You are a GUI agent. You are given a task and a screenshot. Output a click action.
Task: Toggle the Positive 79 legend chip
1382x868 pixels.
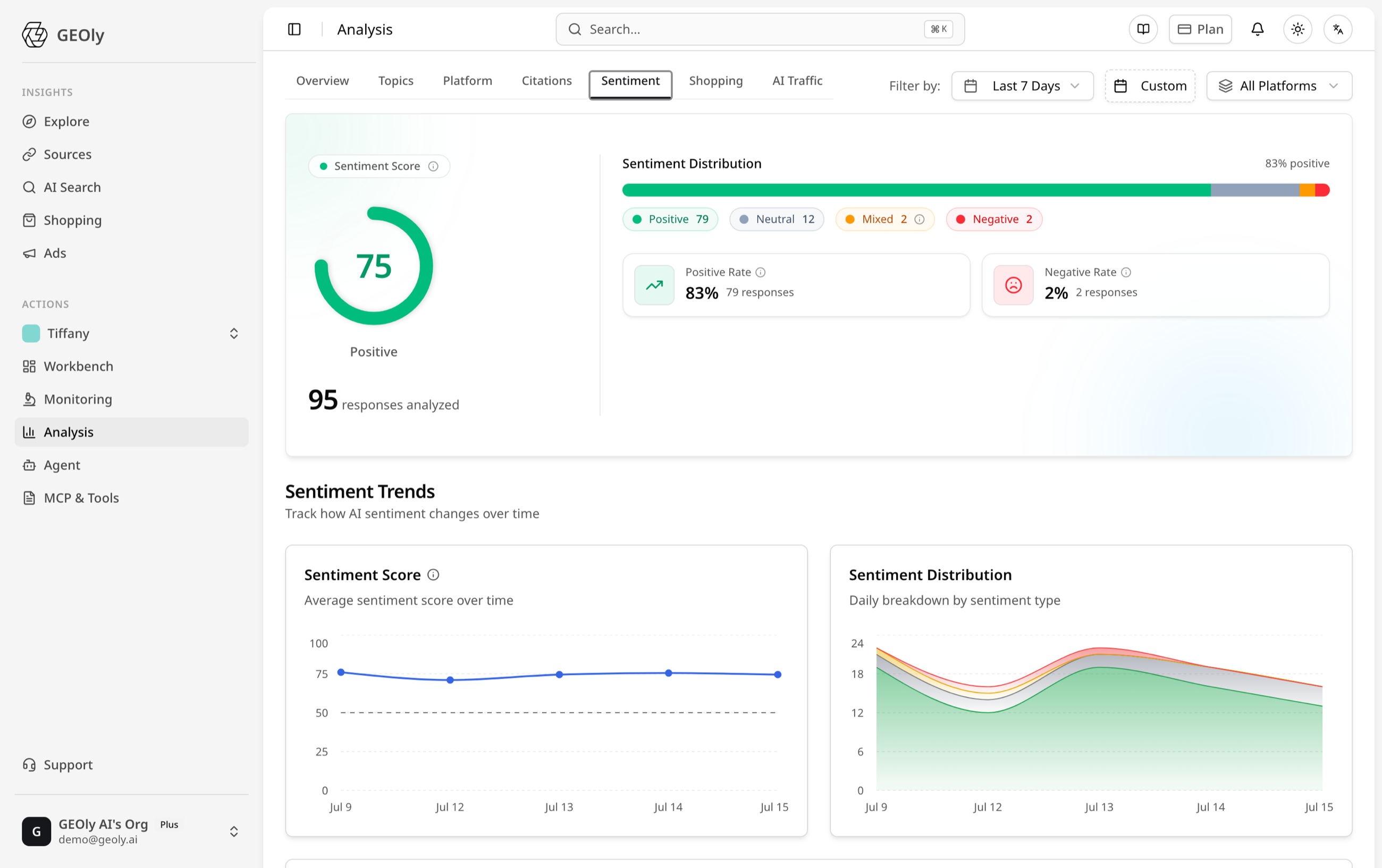670,220
